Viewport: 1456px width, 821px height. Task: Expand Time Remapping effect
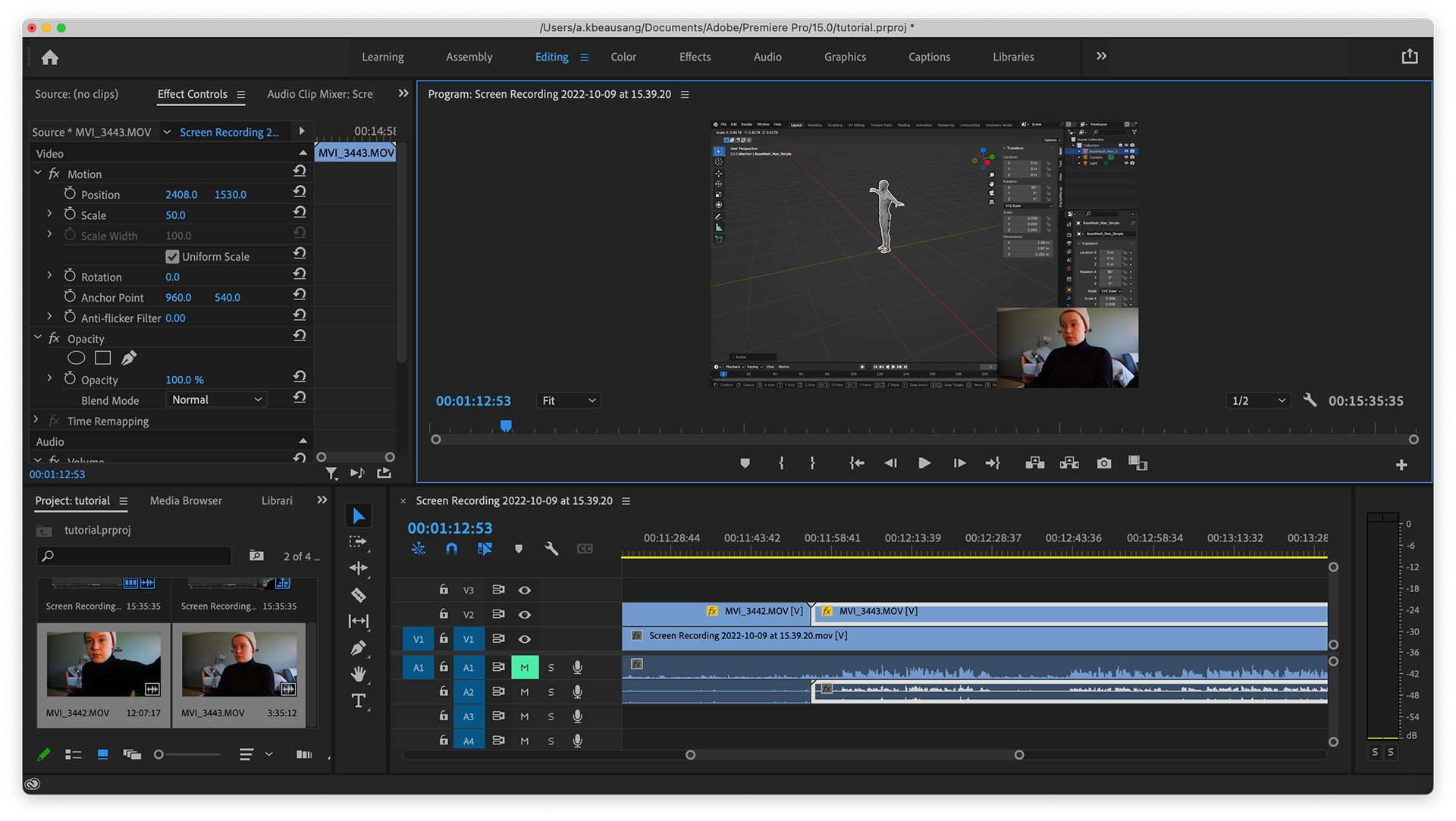coord(36,420)
